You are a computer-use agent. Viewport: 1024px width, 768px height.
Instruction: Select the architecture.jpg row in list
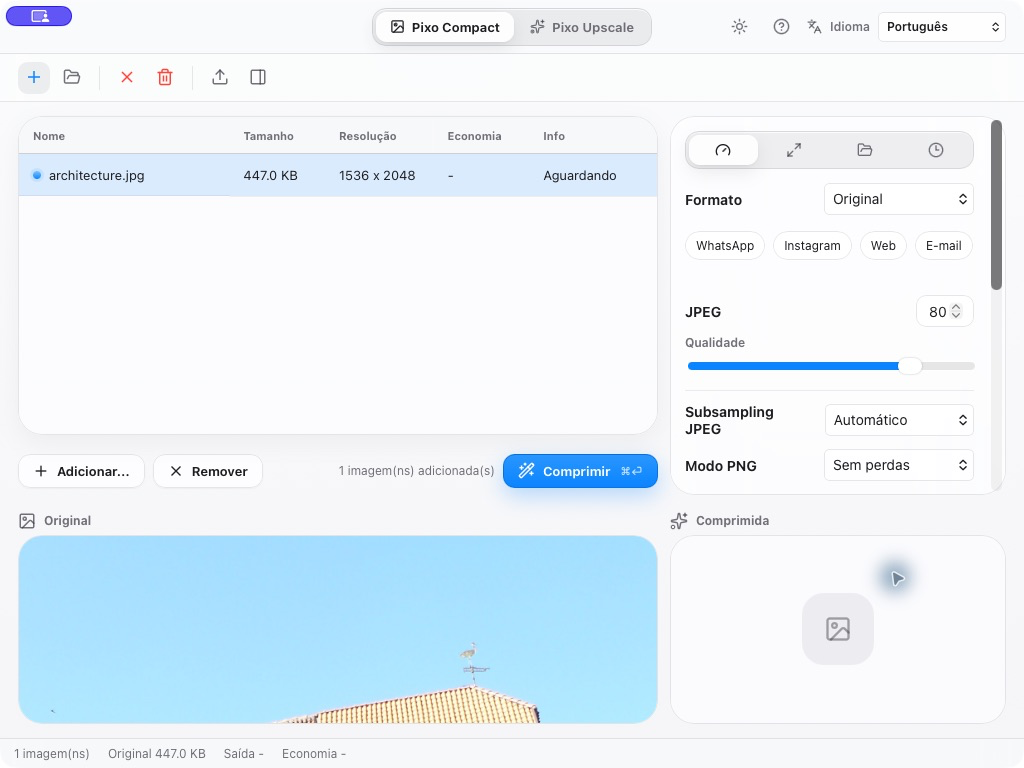pos(338,175)
